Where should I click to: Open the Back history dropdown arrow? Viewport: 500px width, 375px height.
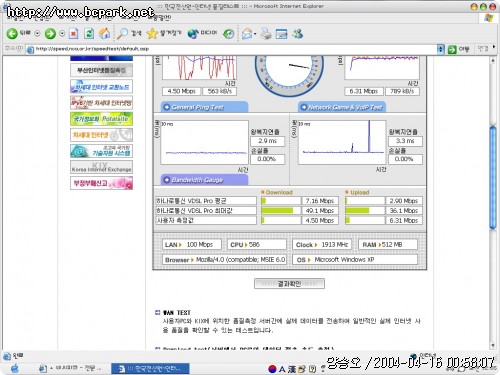tap(37, 33)
